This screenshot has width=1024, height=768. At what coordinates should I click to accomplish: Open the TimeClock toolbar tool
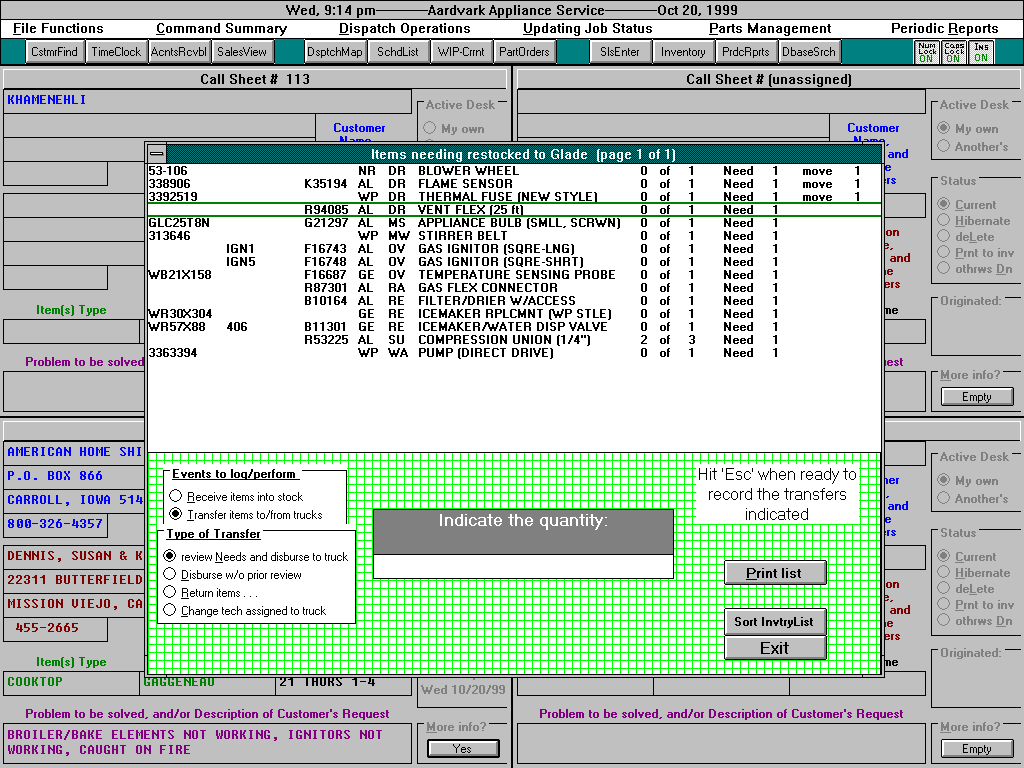click(116, 52)
